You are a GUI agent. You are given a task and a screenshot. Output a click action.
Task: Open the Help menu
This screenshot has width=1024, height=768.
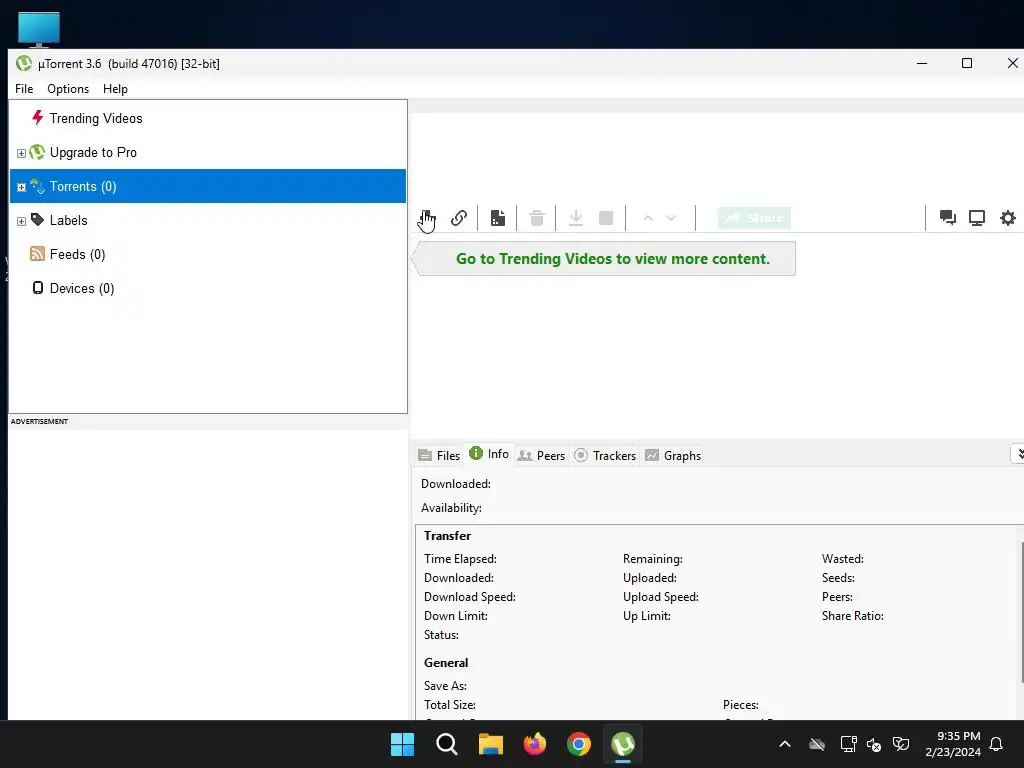[115, 89]
